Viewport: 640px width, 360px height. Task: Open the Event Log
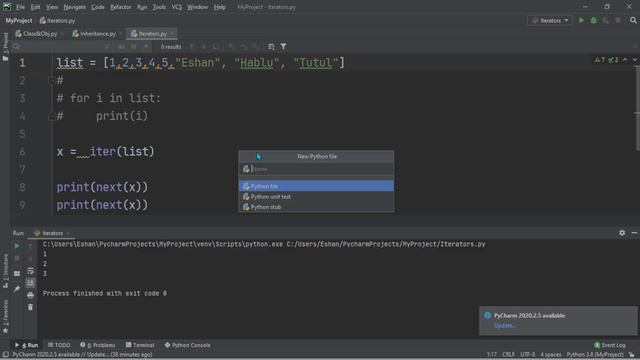tap(610, 345)
